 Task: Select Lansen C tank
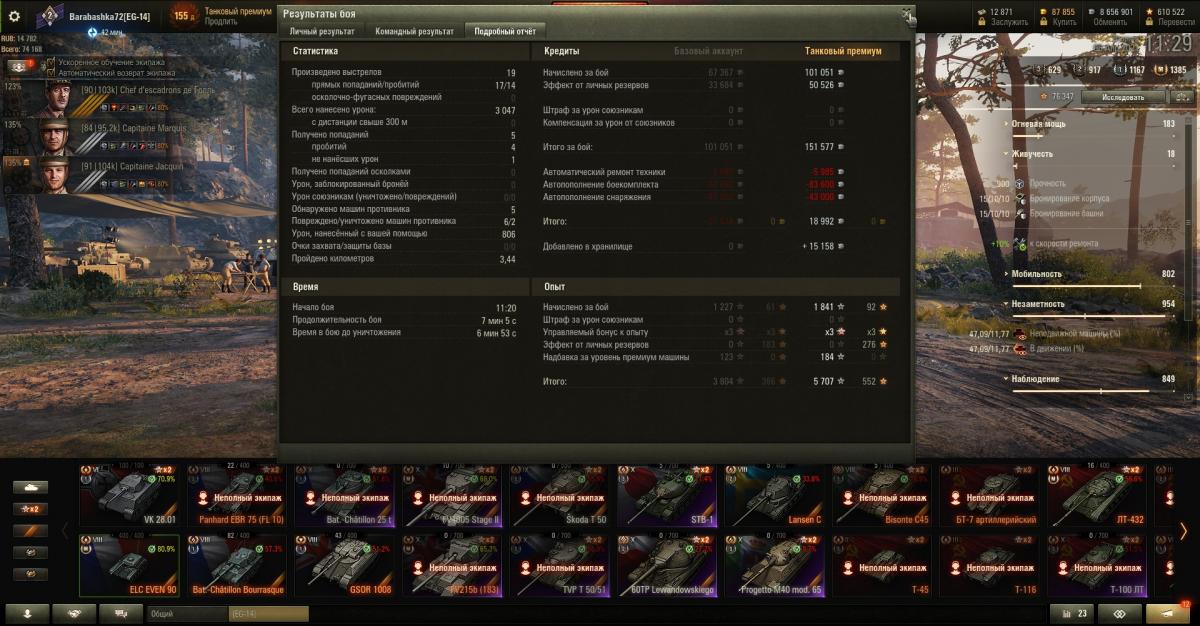pos(774,495)
